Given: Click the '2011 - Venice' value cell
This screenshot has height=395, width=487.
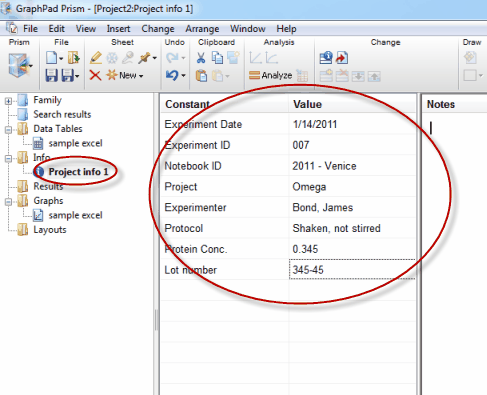Looking at the screenshot, I should coord(352,166).
